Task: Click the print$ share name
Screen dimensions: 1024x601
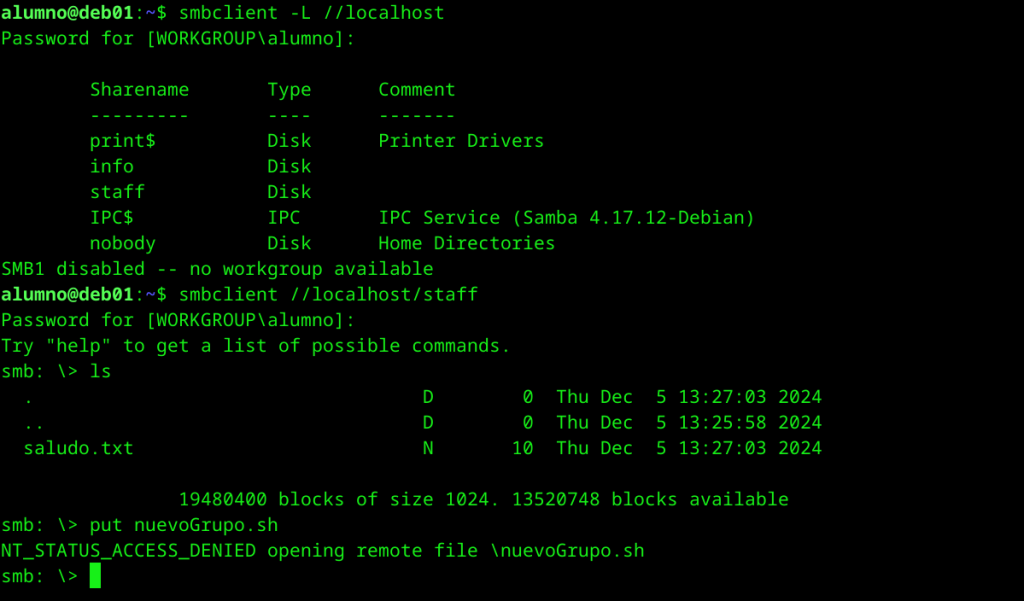Action: point(123,141)
